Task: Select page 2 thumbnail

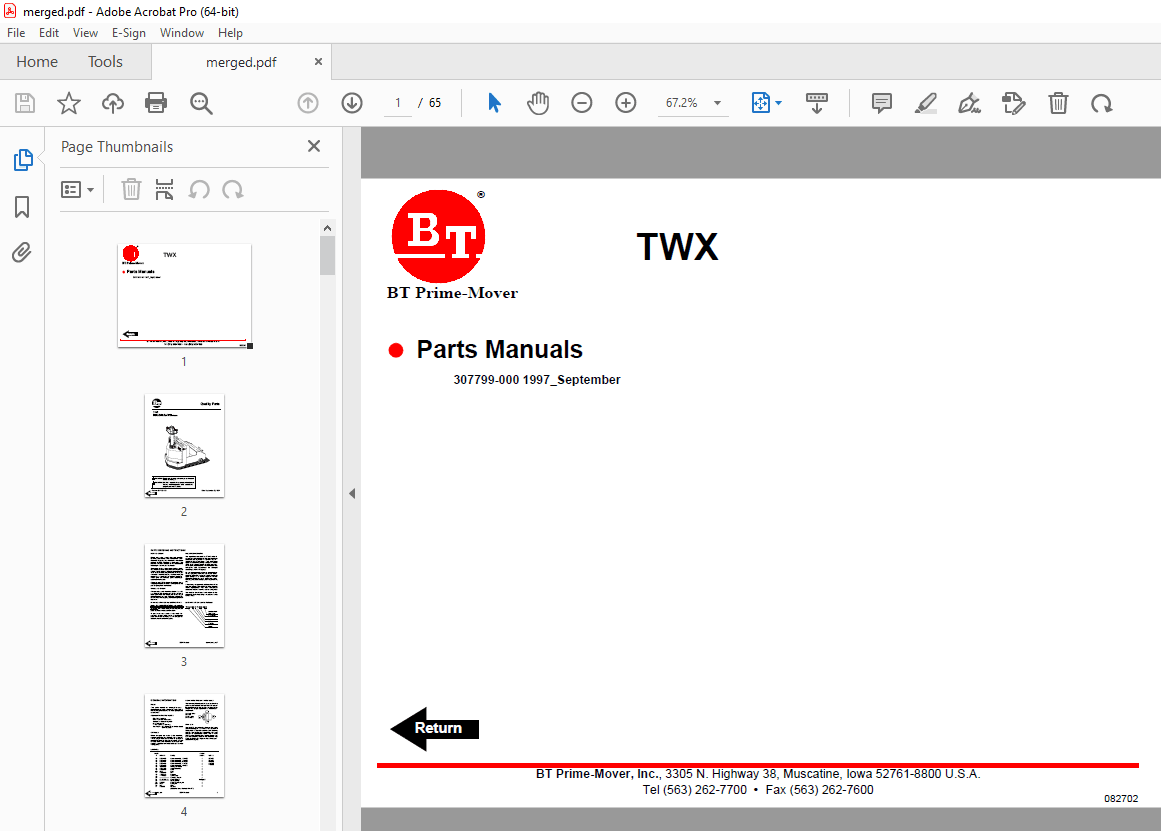Action: 184,445
